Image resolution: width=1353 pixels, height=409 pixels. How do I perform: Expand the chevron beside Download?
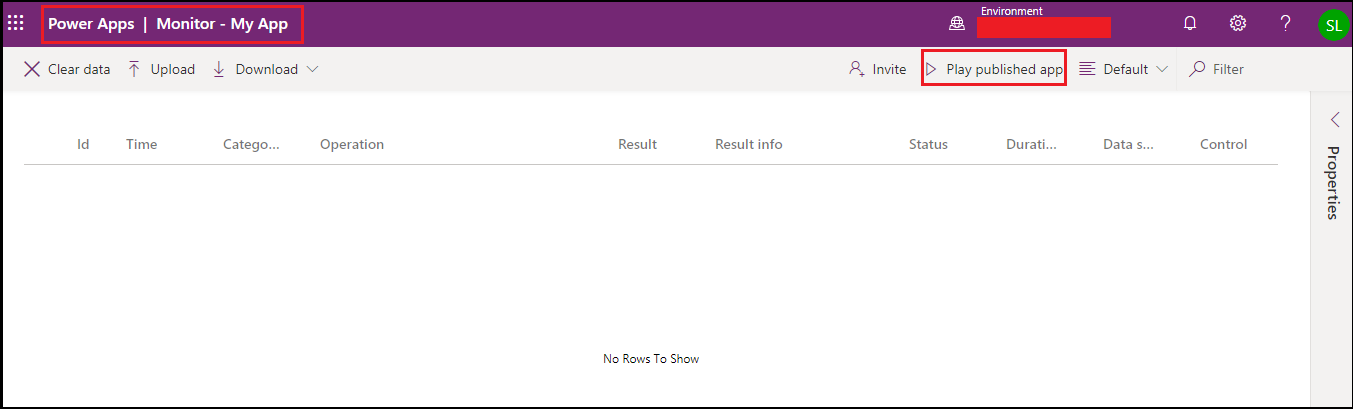(x=312, y=69)
